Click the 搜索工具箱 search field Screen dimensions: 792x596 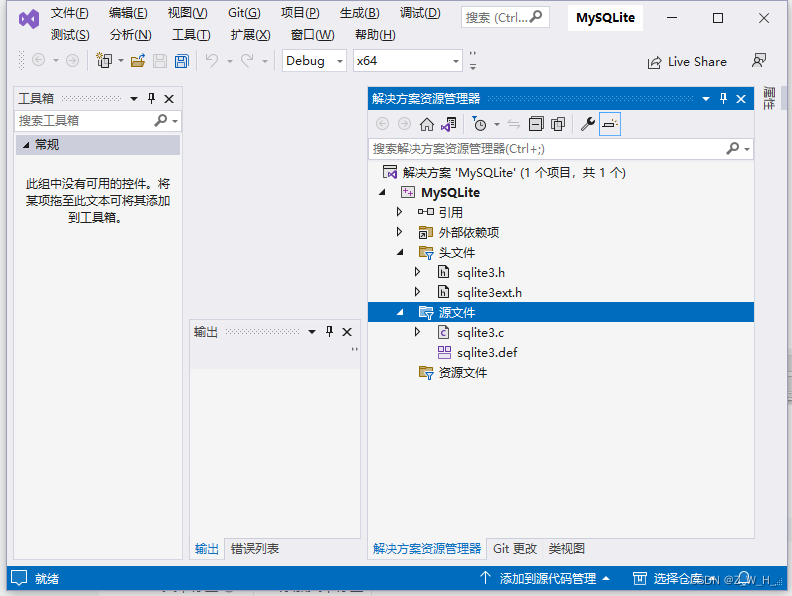coord(97,121)
